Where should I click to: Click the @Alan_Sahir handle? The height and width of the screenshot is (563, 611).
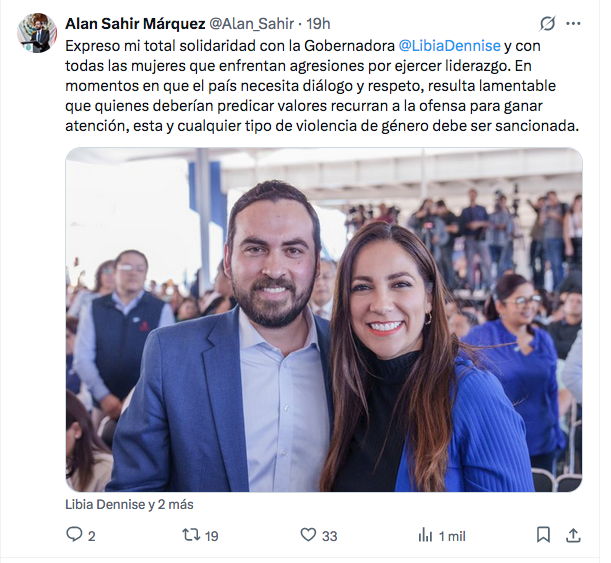click(251, 24)
